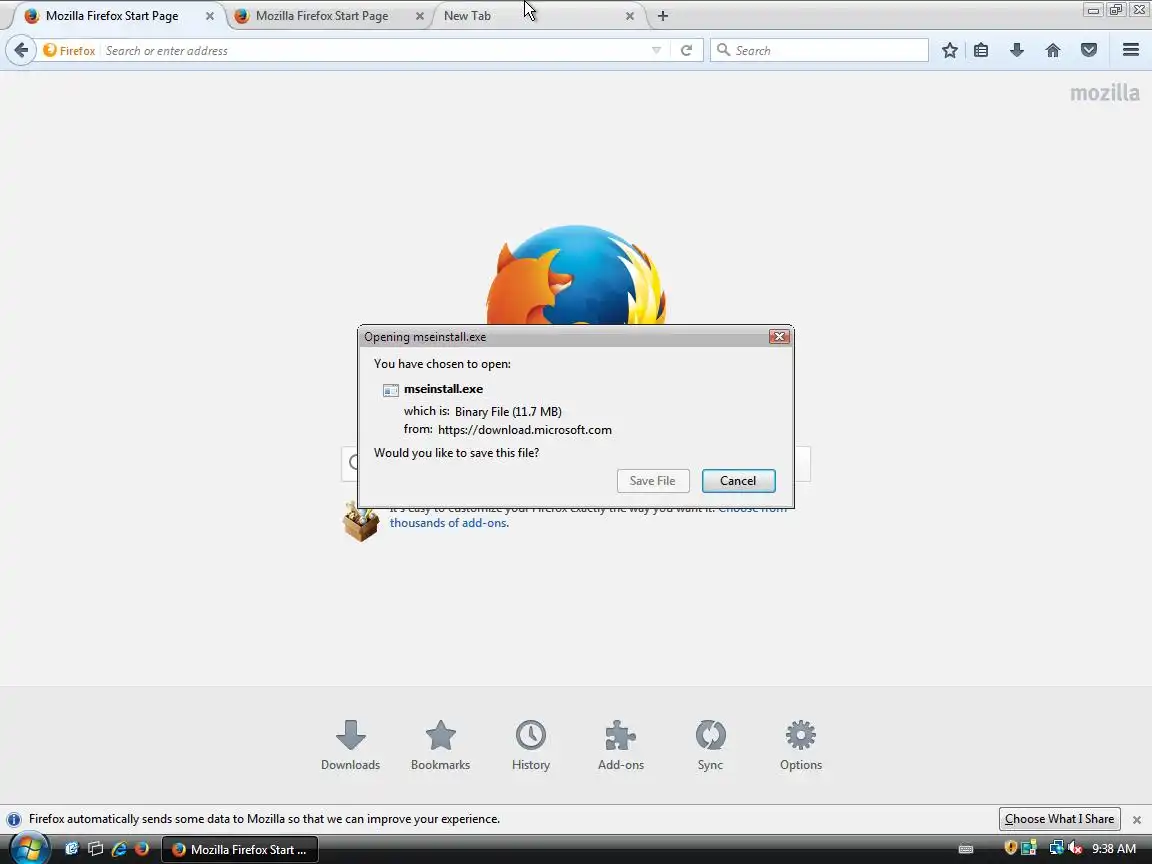This screenshot has width=1152, height=864.
Task: Click the 9:38 AM system clock
Action: click(1114, 849)
